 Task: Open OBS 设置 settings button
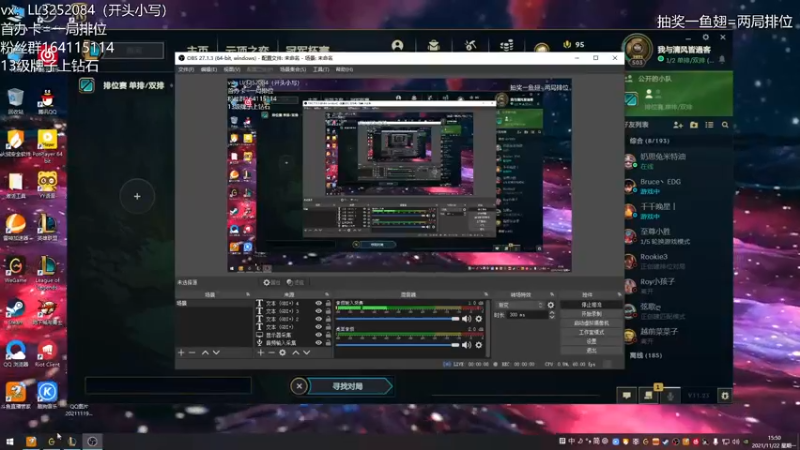click(x=591, y=341)
